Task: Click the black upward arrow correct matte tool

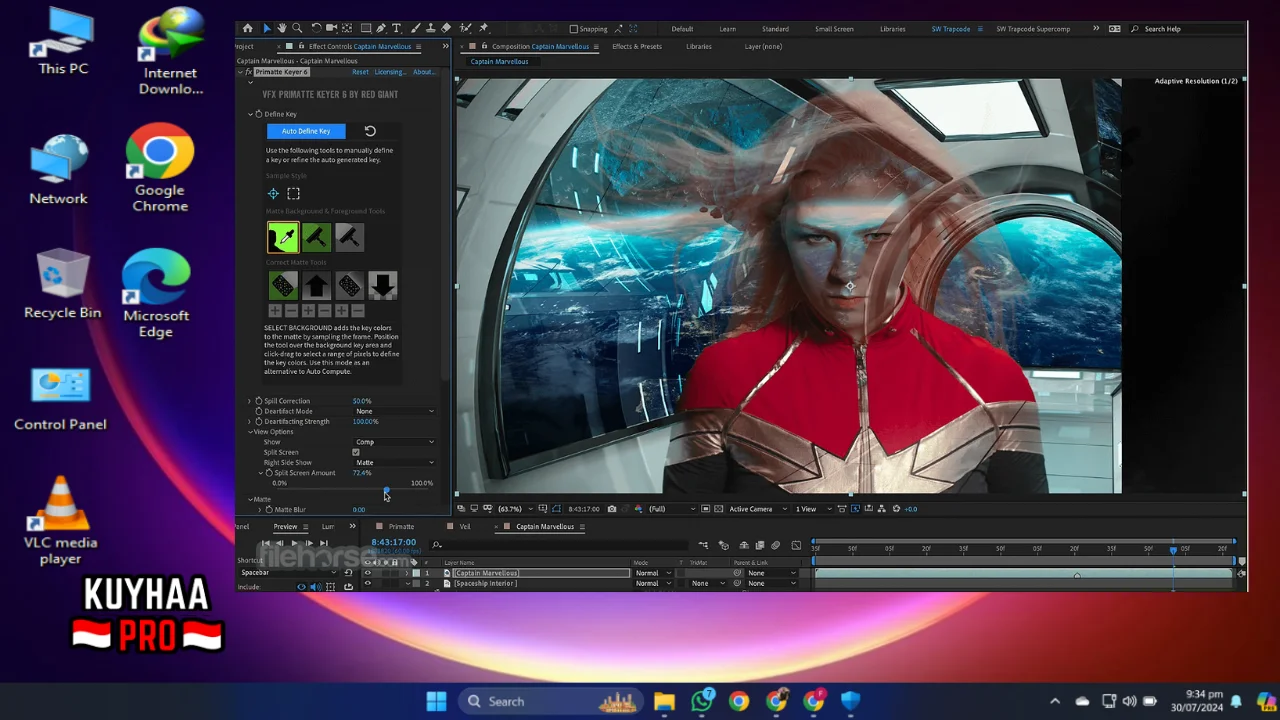Action: click(316, 286)
